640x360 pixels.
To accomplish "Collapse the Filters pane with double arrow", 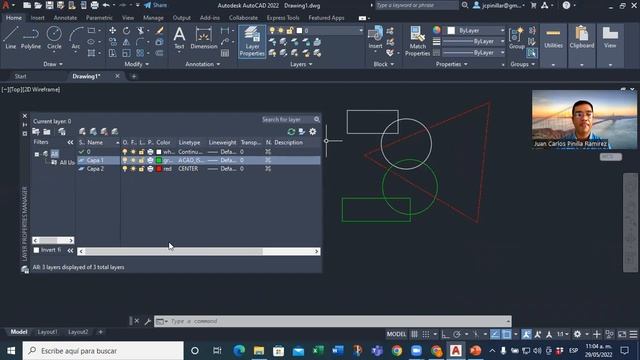I will click(70, 142).
